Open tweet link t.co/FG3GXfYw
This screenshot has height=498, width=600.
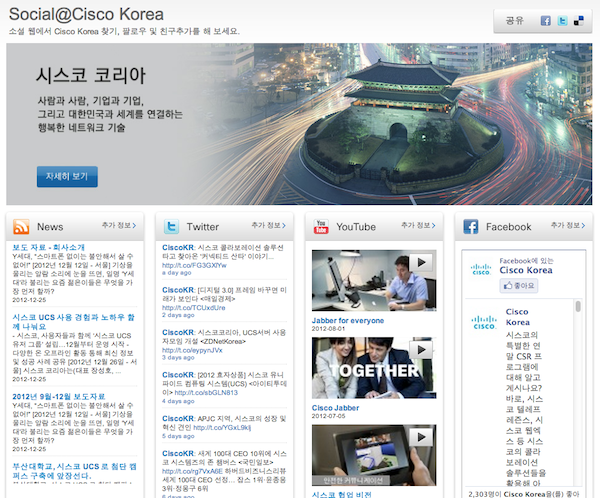coord(194,265)
